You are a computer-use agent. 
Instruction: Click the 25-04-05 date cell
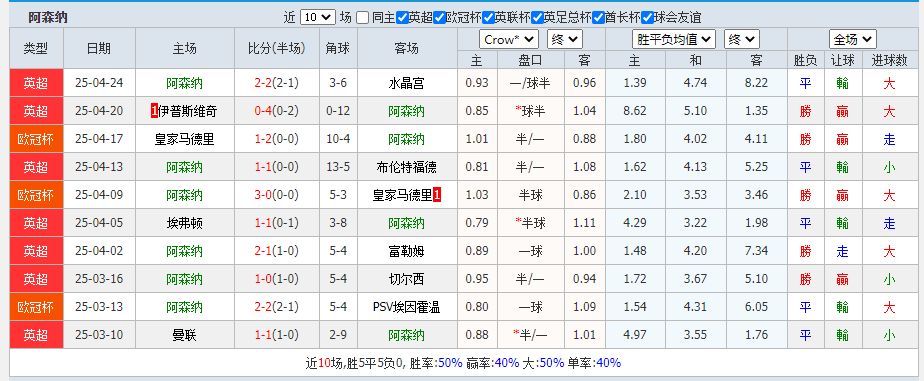pyautogui.click(x=99, y=223)
